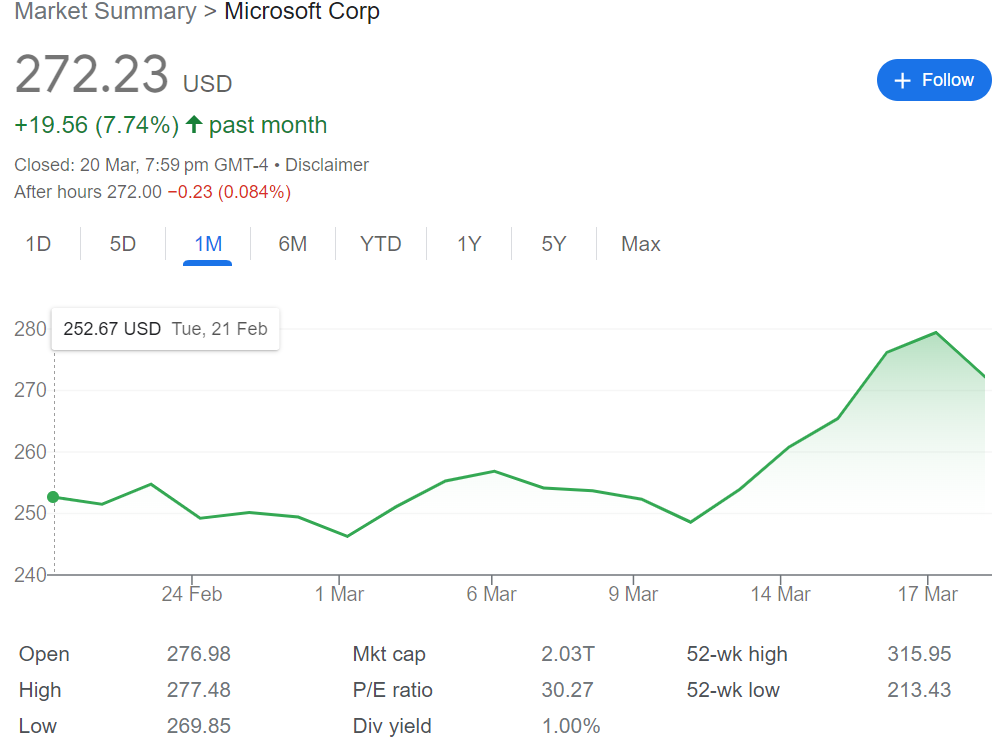Select the 1Y time range

pyautogui.click(x=469, y=244)
